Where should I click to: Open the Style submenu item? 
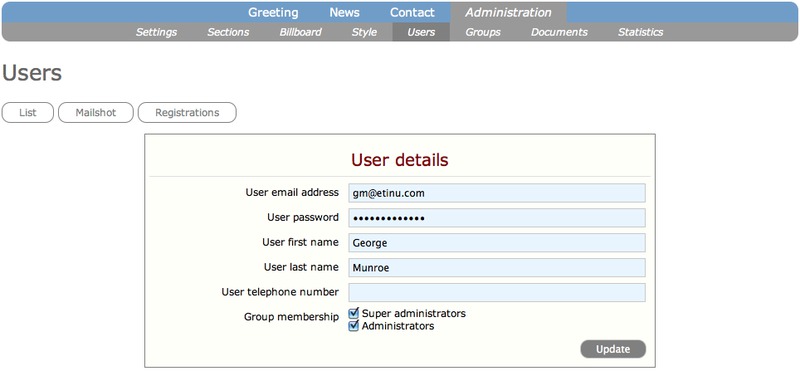tap(364, 32)
